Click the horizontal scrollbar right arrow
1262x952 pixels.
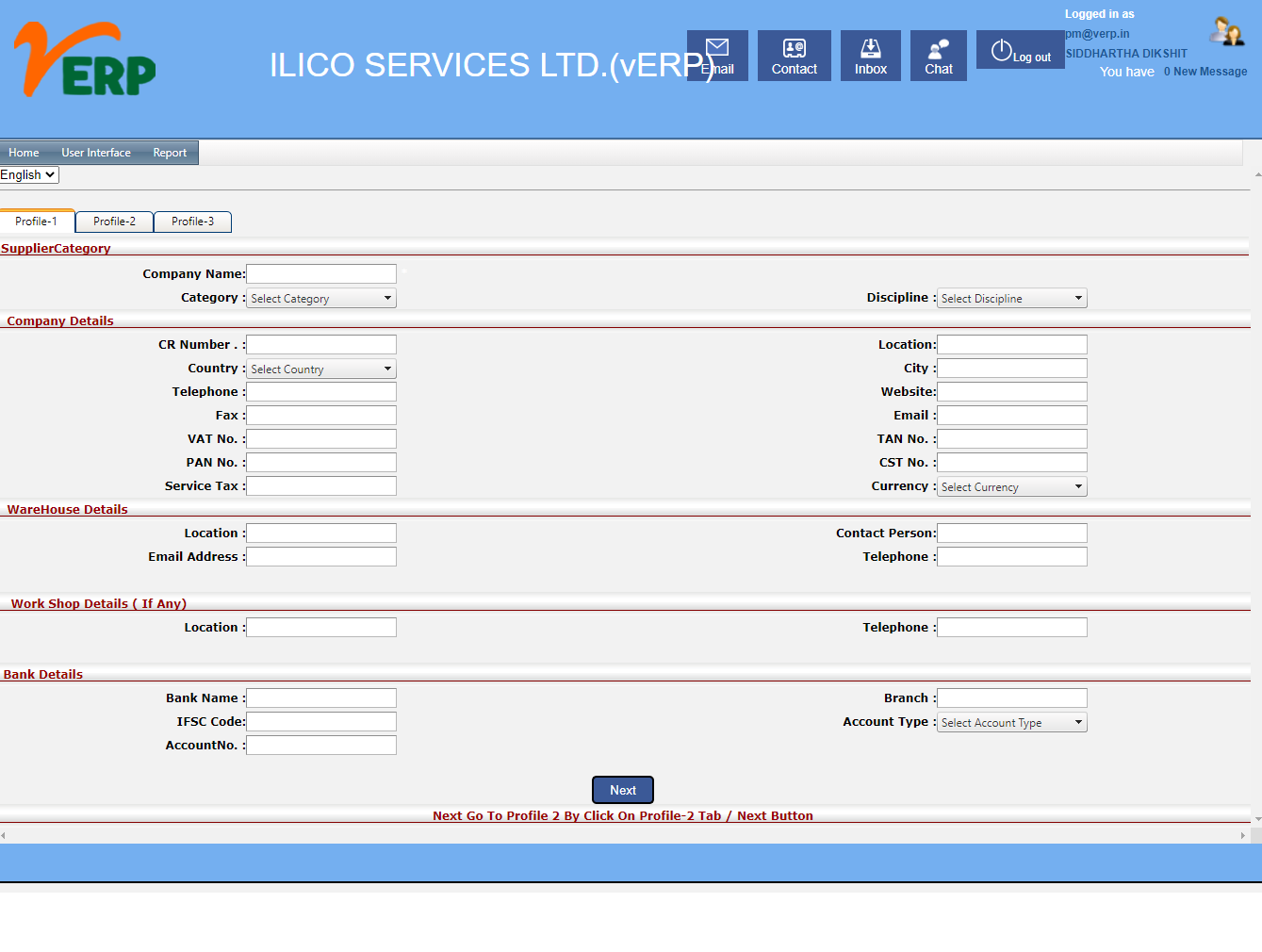pyautogui.click(x=1243, y=835)
